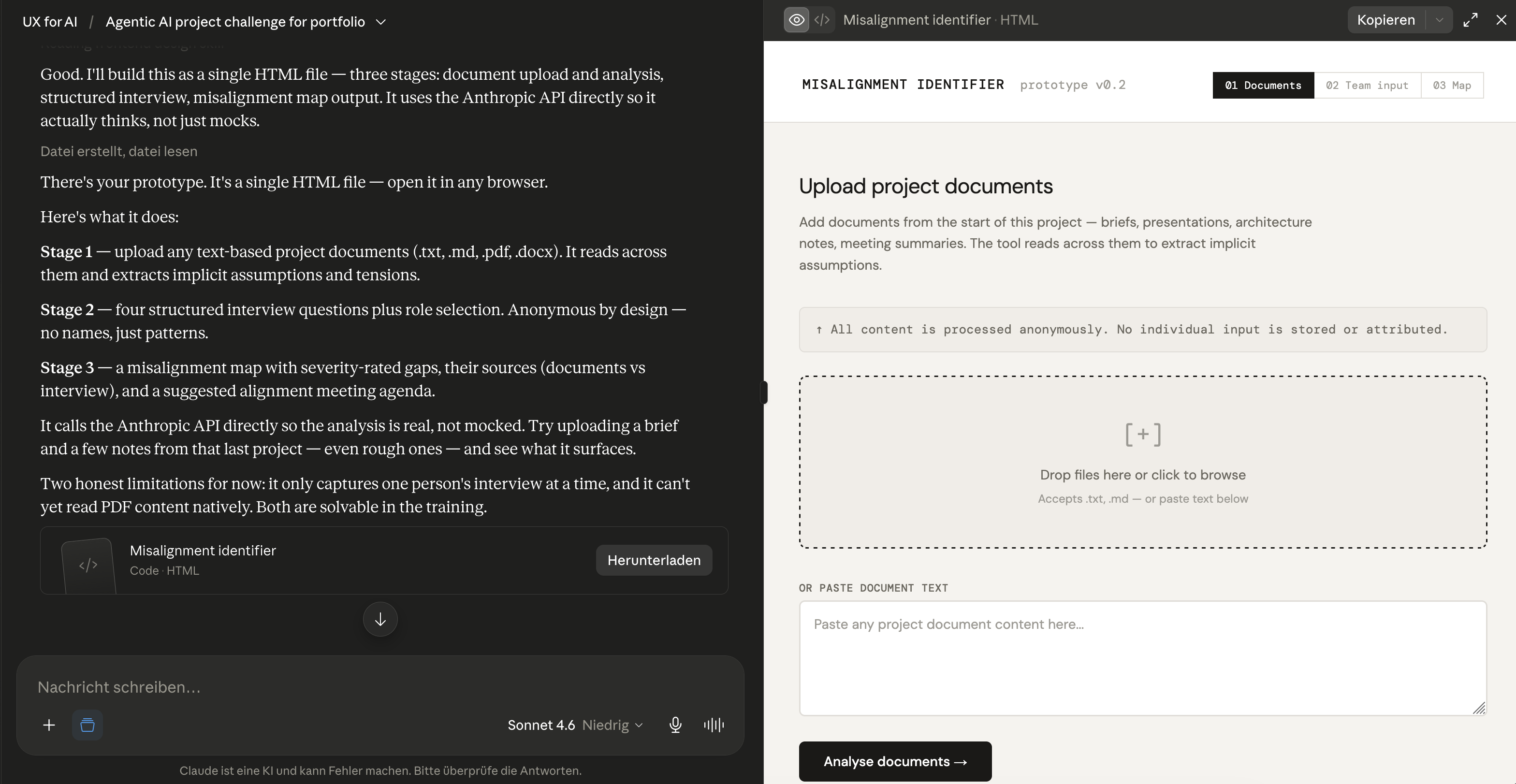Open the Niedrig effort dropdown chevron
This screenshot has height=784, width=1516.
[639, 726]
